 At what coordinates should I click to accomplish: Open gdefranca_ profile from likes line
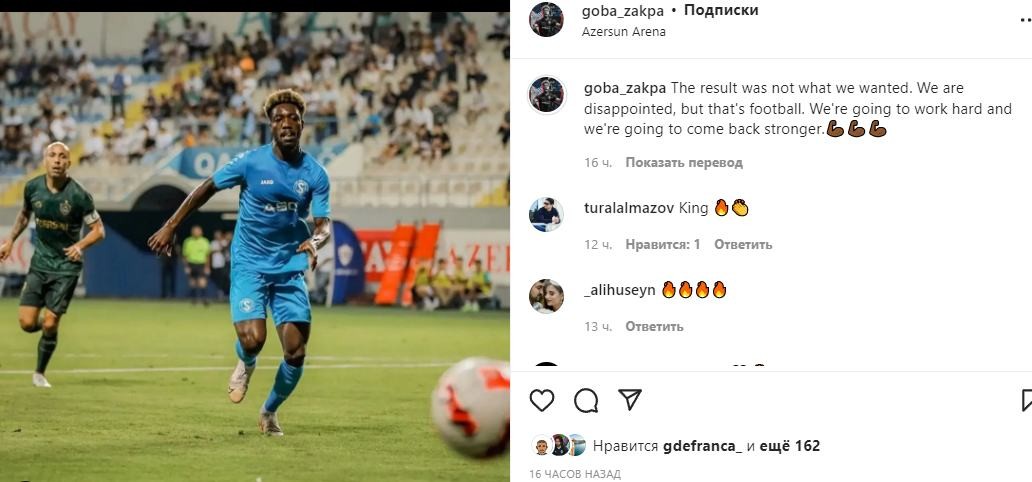click(x=702, y=446)
